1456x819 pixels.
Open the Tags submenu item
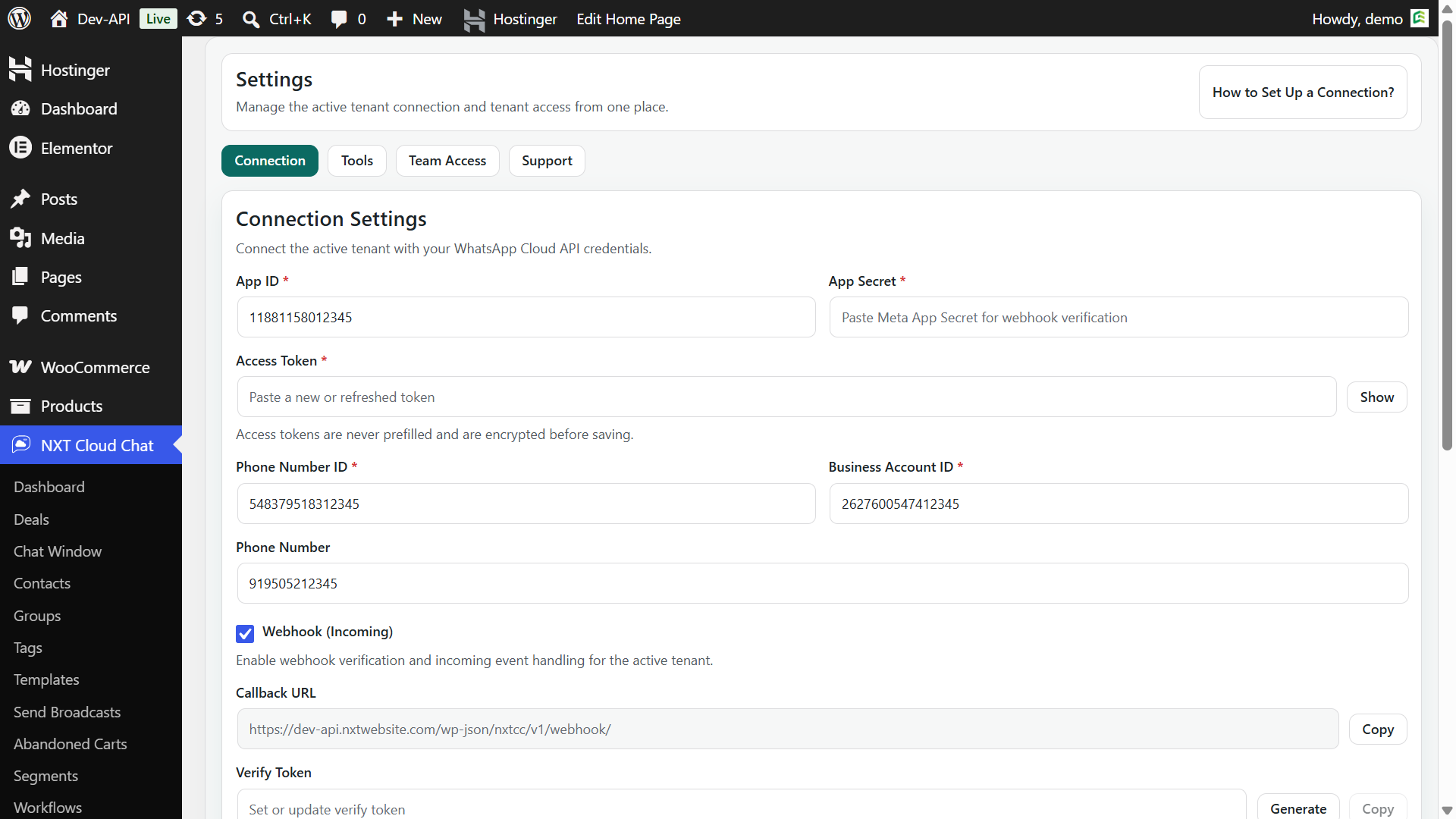[28, 648]
